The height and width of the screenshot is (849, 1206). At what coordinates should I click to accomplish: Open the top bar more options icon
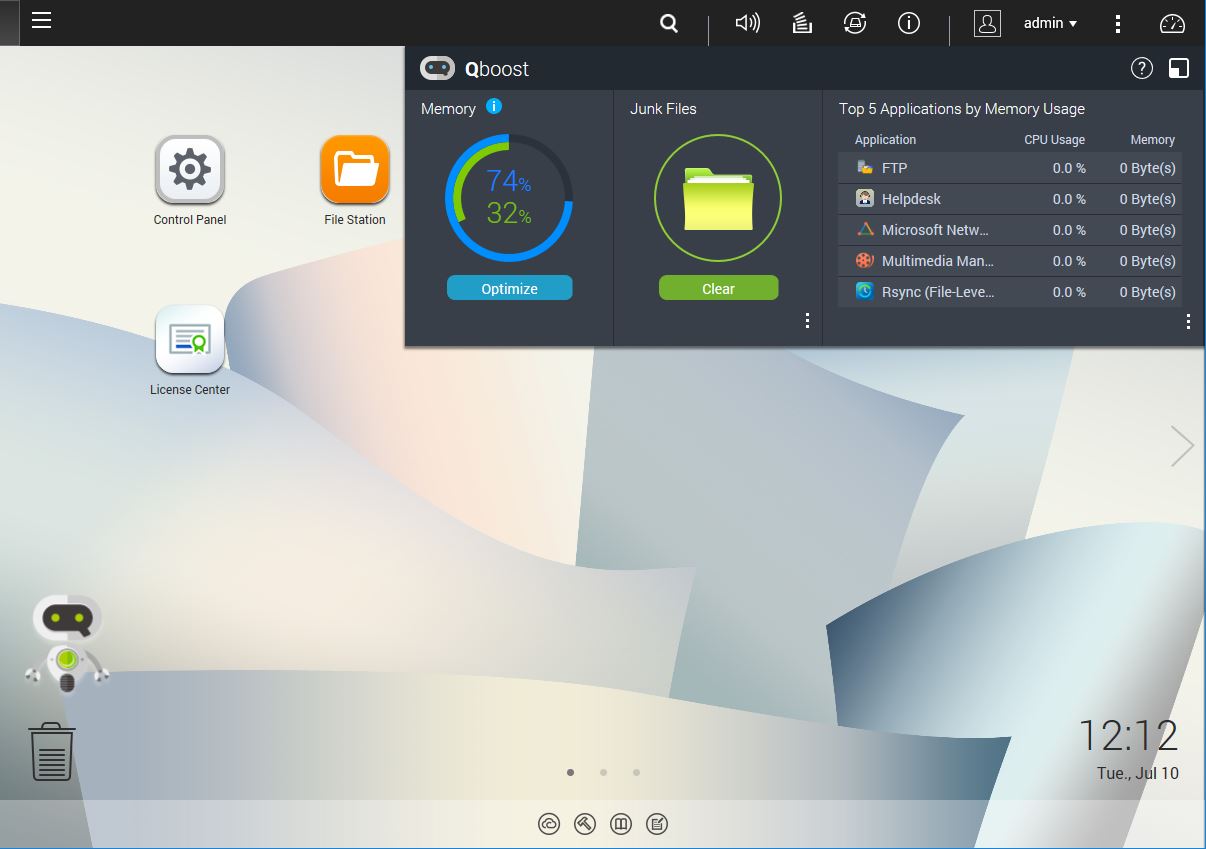pyautogui.click(x=1118, y=23)
